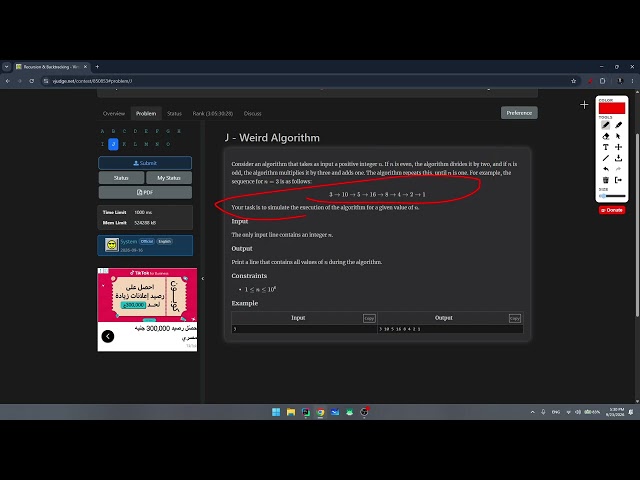
Task: Copy the example Input
Action: click(x=369, y=318)
